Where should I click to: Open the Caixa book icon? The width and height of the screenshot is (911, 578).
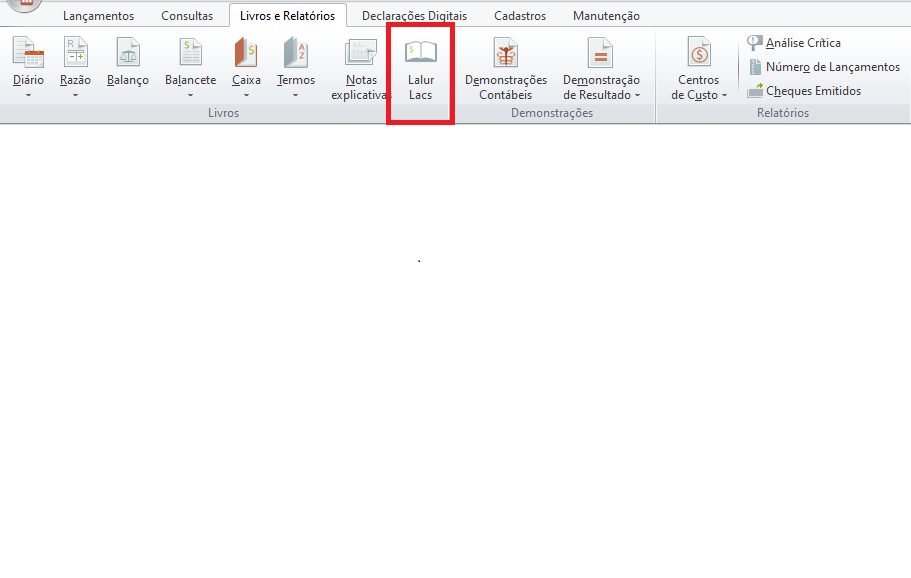(x=246, y=52)
